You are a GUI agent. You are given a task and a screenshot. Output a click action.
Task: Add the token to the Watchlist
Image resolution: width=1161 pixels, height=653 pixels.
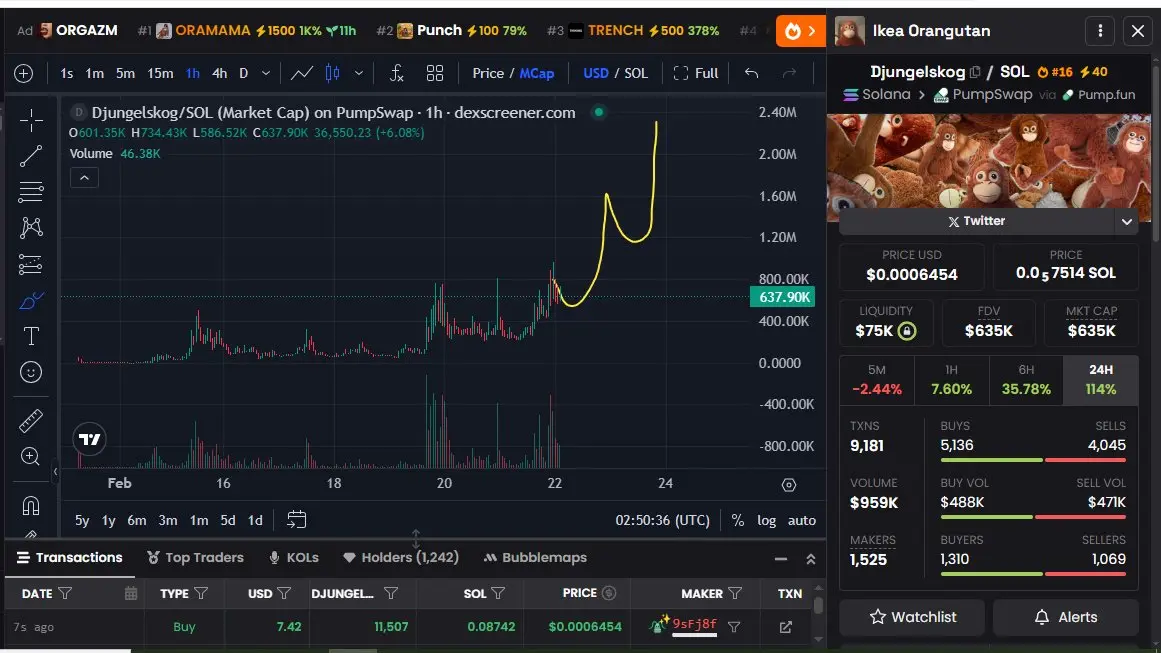point(913,617)
